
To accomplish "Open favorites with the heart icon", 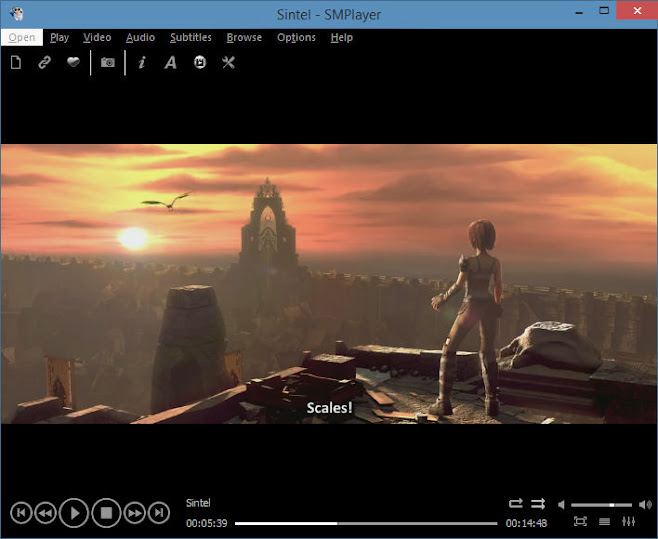I will [x=73, y=62].
